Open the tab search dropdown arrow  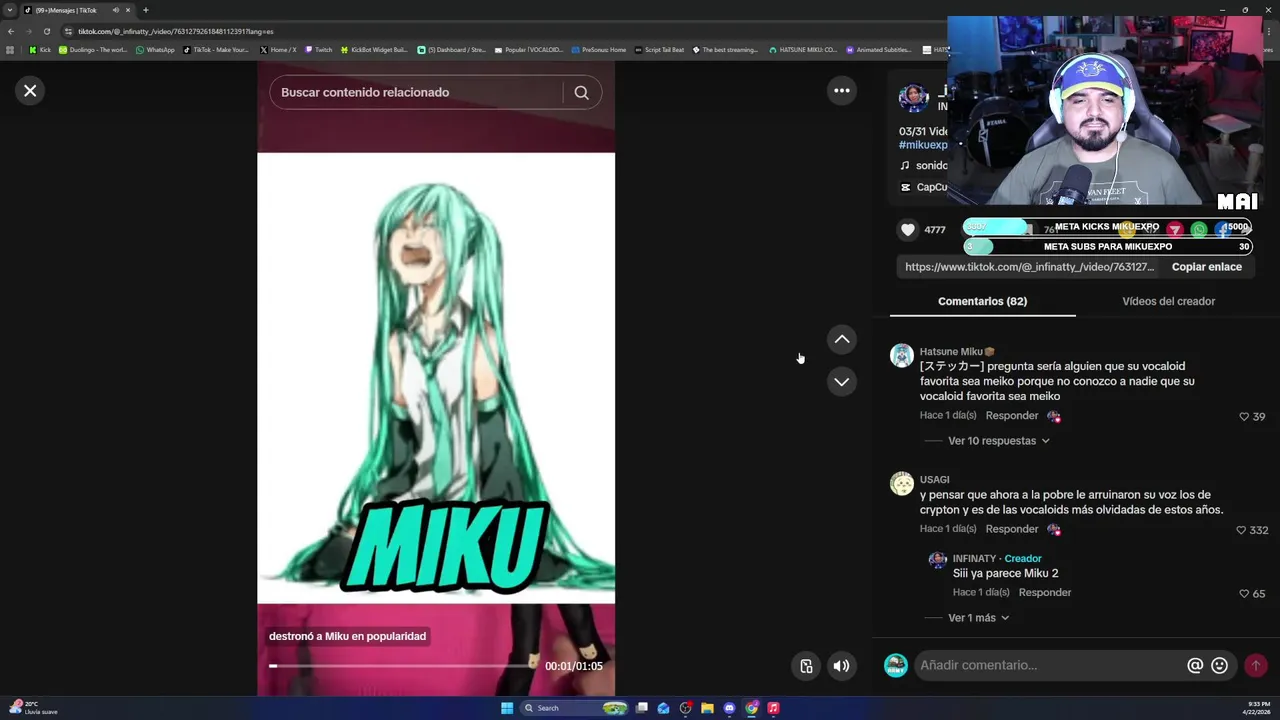pyautogui.click(x=10, y=10)
